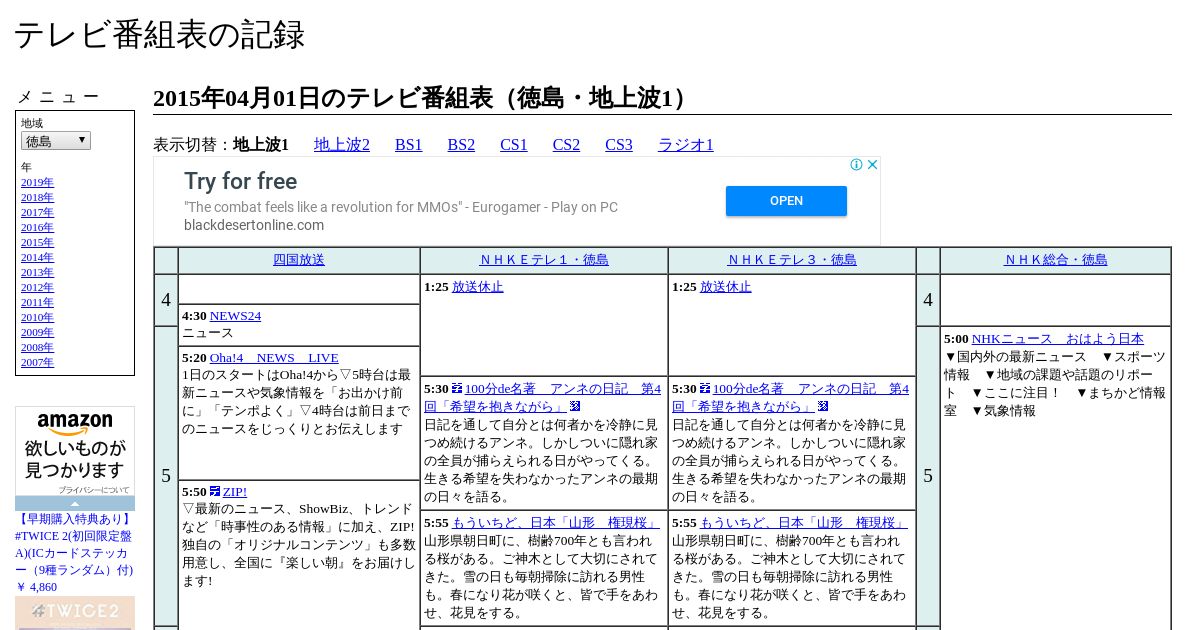The height and width of the screenshot is (630, 1200).
Task: Click the #TWICE2 album thumbnail
Action: click(x=75, y=613)
